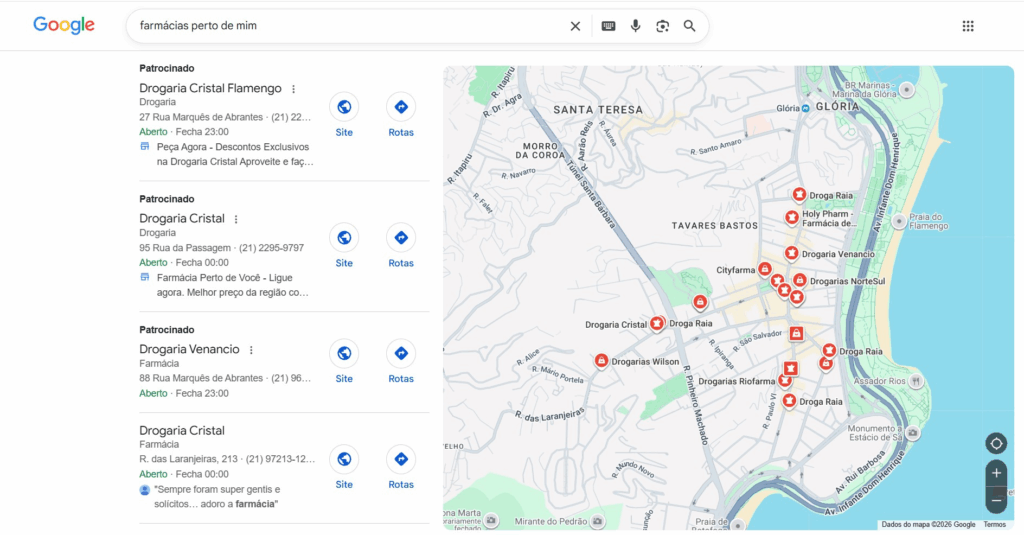This screenshot has width=1024, height=535.
Task: Click the Mirante do Pedrão camera marker
Action: [597, 521]
